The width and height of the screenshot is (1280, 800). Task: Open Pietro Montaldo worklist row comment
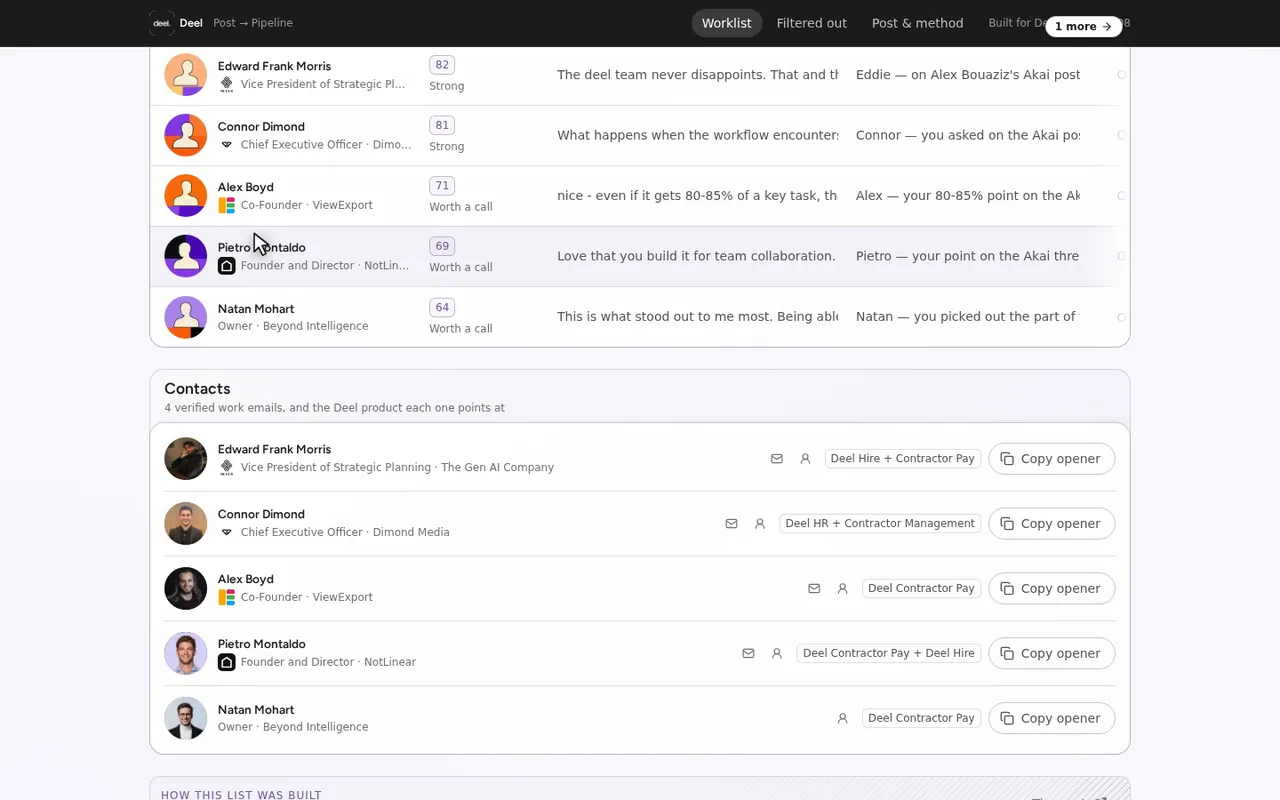(697, 256)
